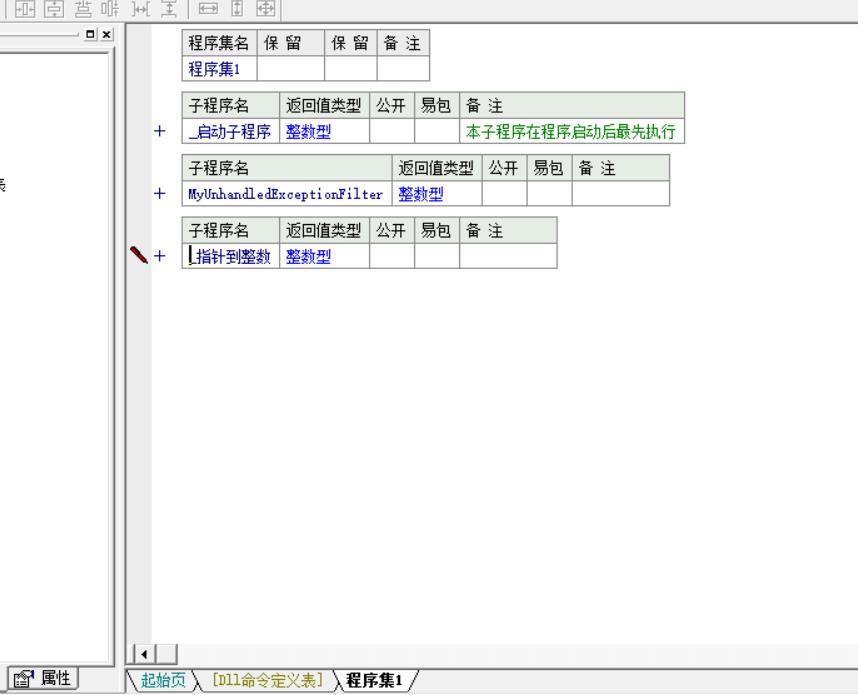Click the left panel float/maximize button

click(90, 34)
